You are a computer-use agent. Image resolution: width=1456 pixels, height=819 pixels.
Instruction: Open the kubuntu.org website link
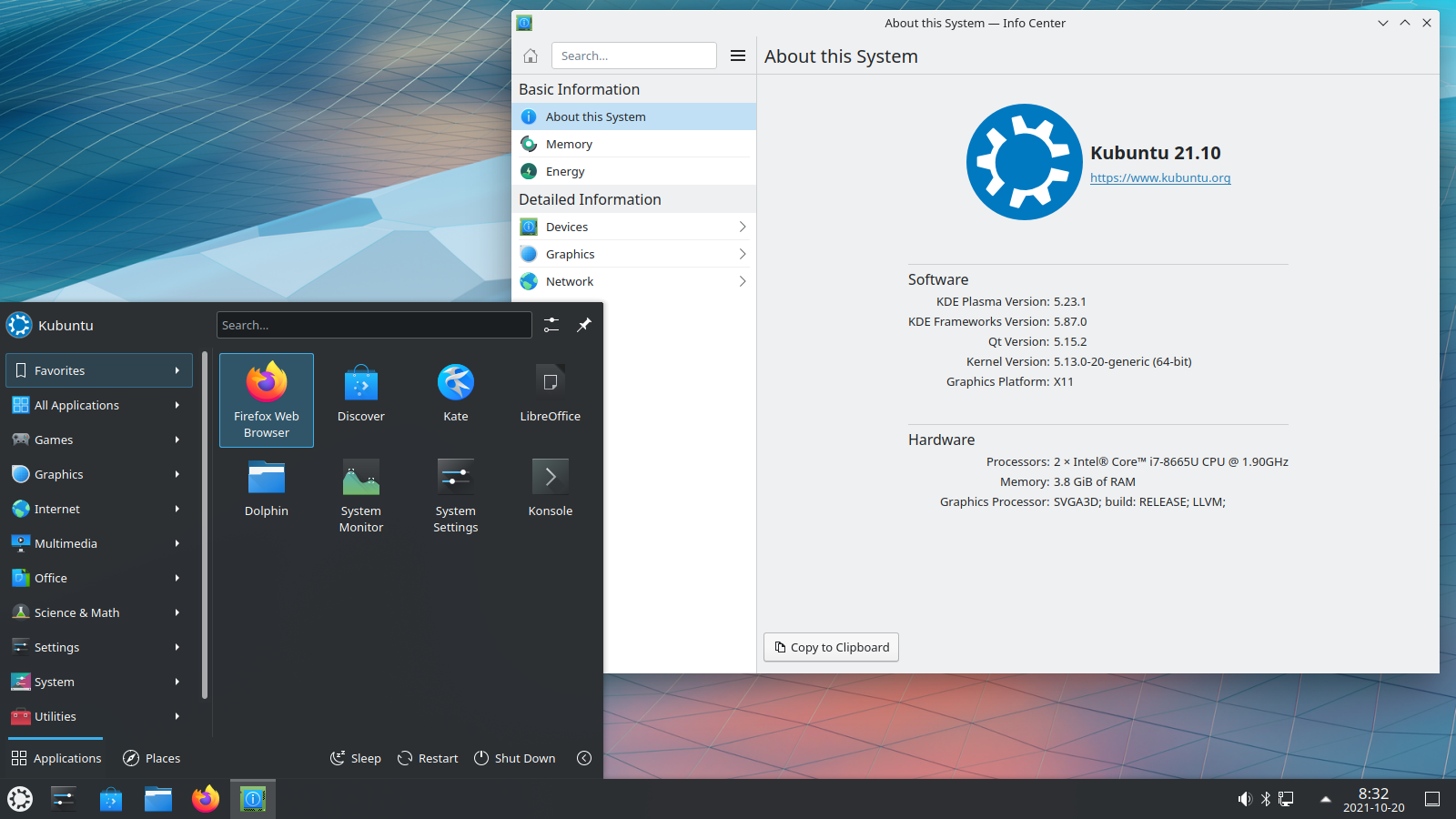1160,177
